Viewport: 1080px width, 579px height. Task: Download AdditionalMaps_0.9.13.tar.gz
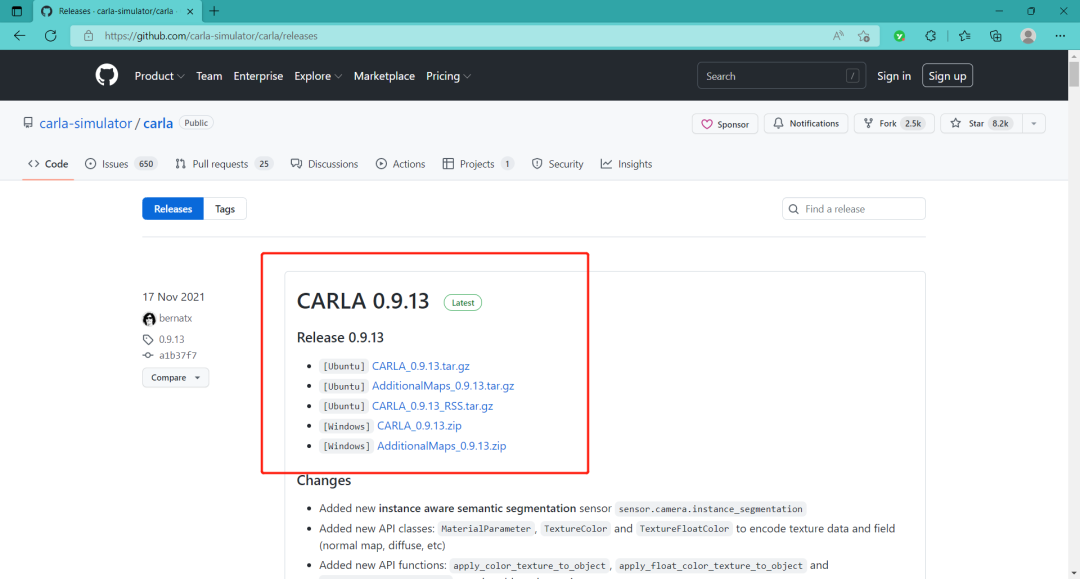click(443, 386)
